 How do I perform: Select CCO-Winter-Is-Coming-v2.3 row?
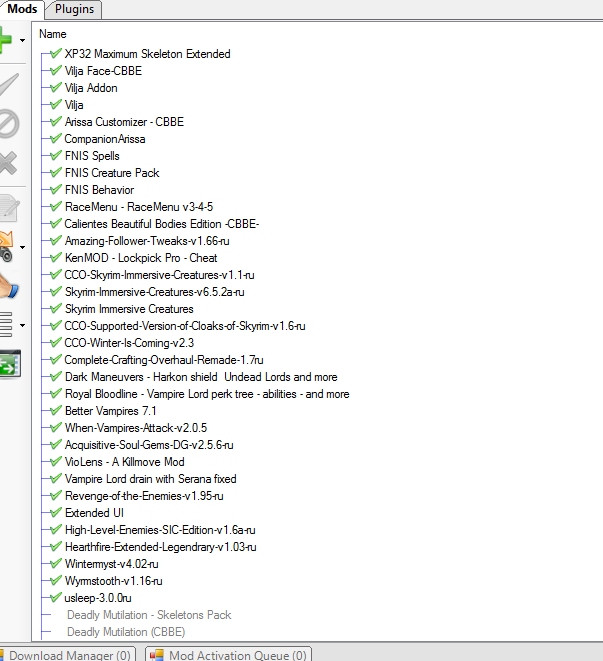point(129,343)
